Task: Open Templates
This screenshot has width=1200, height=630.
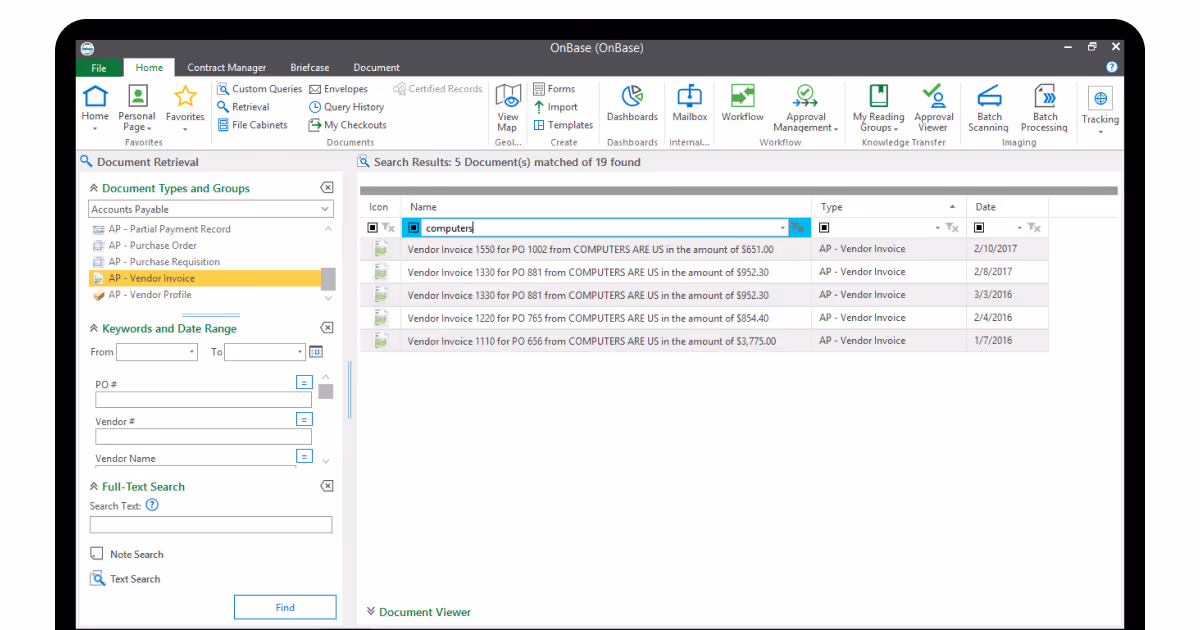Action: (x=563, y=125)
